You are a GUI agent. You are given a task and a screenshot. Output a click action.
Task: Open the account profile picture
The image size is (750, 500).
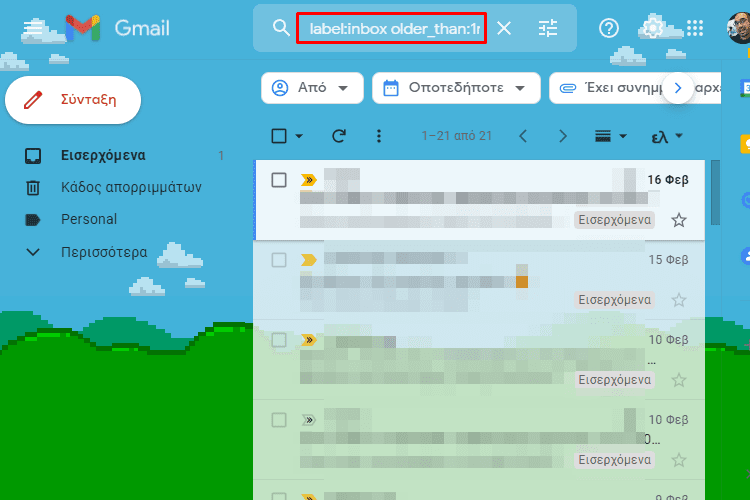pos(738,28)
